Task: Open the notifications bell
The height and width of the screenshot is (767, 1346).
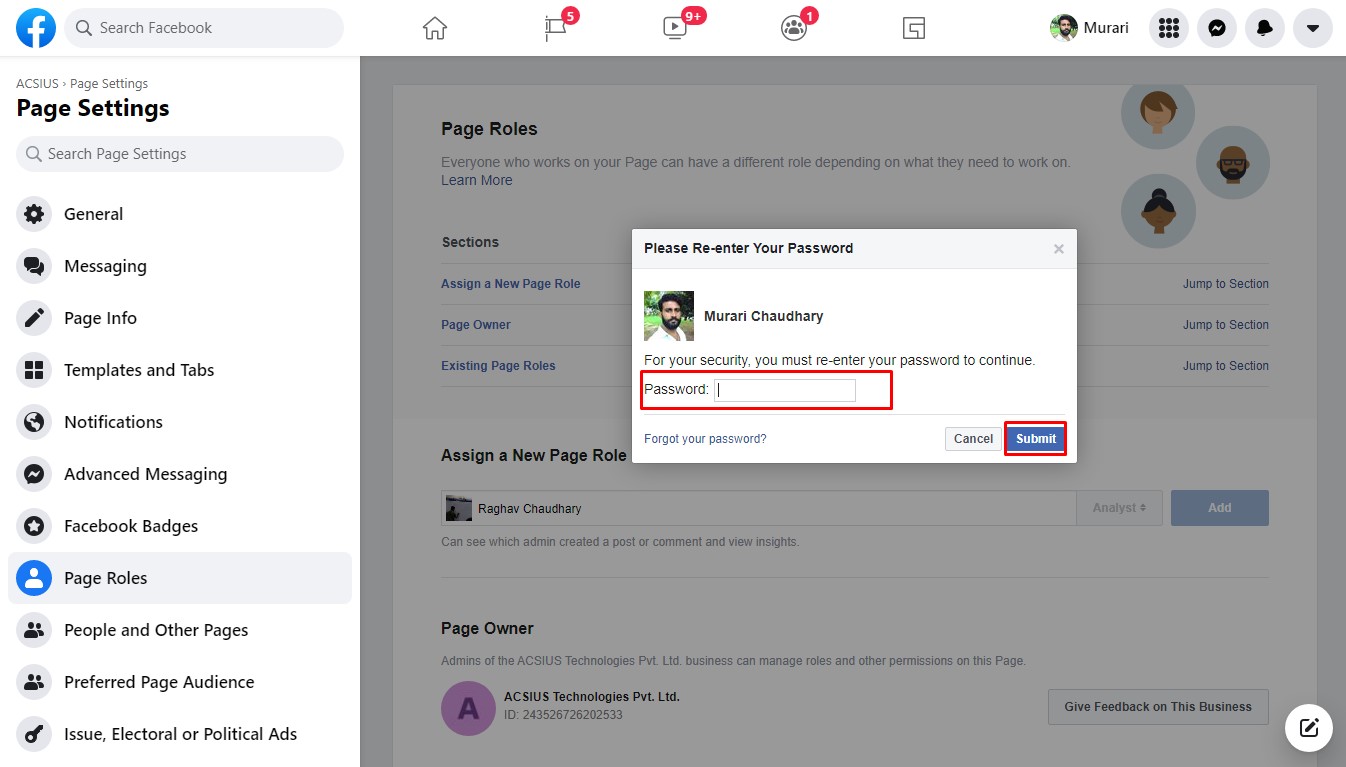Action: (1264, 28)
